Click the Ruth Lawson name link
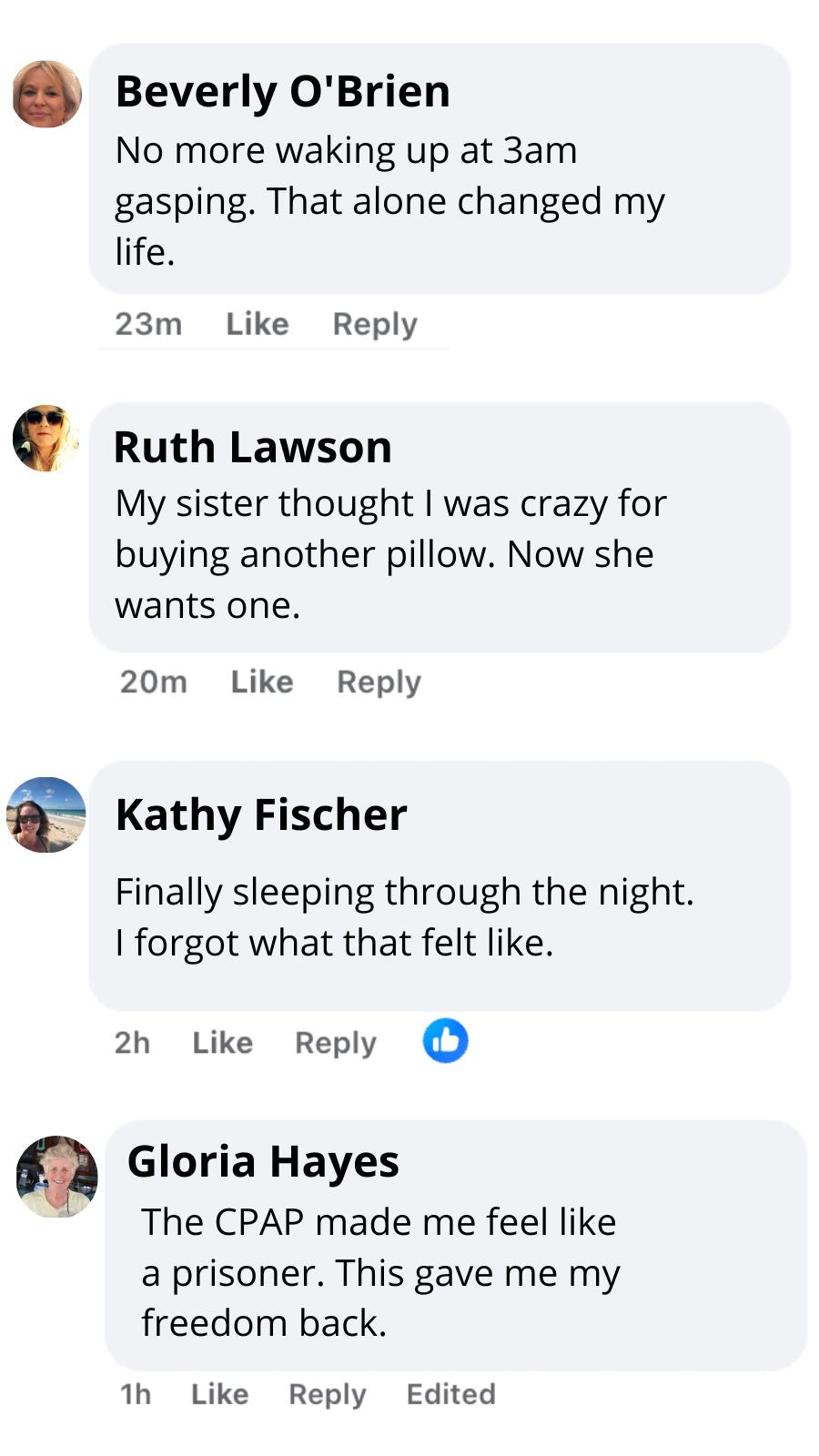 [253, 448]
